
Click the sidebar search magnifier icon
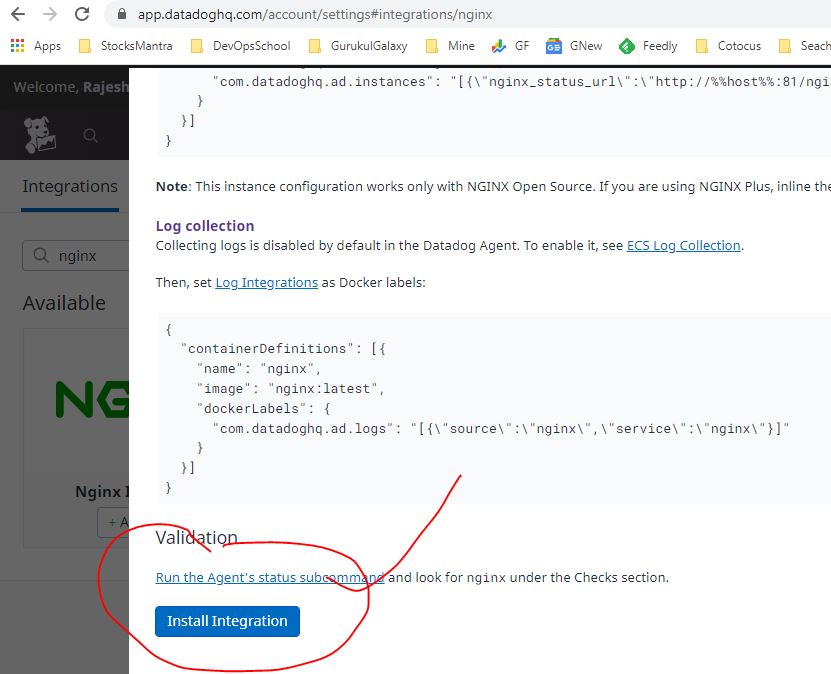[x=91, y=136]
